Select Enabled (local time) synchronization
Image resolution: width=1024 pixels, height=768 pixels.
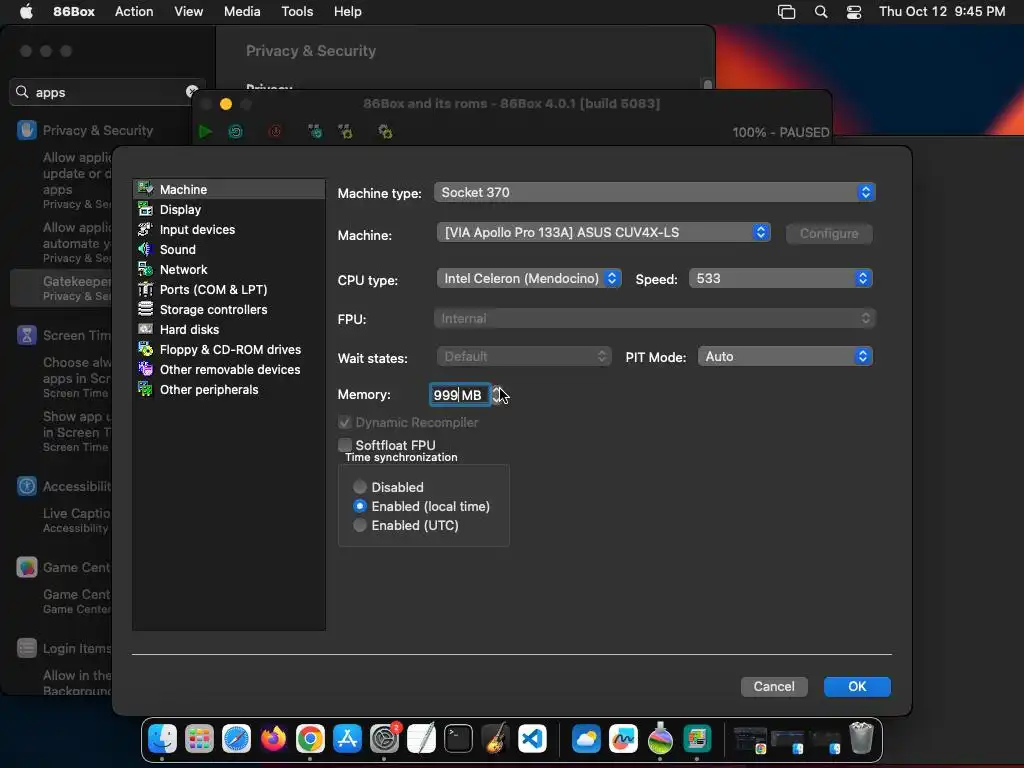point(360,506)
